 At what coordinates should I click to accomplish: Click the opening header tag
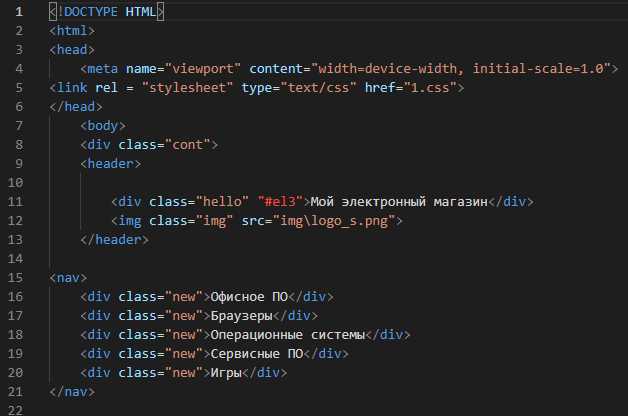[111, 163]
